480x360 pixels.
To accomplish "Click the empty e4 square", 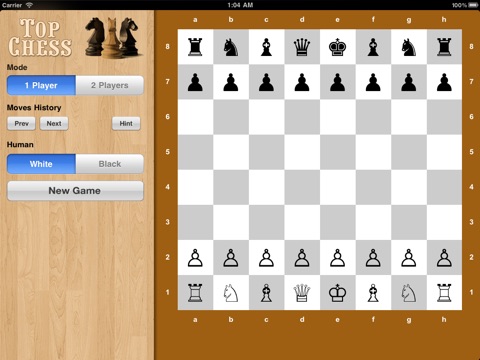I will 338,187.
